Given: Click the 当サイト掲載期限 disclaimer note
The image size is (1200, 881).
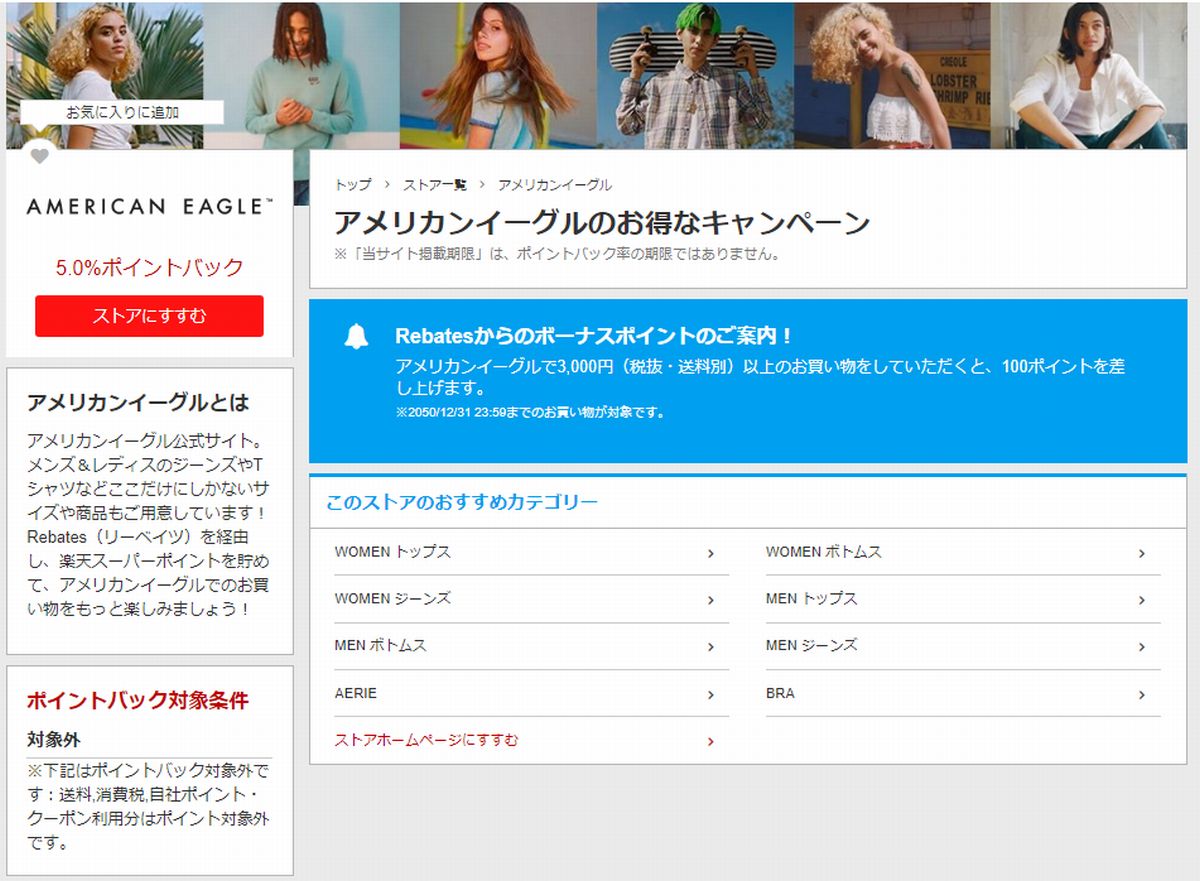Looking at the screenshot, I should [x=556, y=254].
